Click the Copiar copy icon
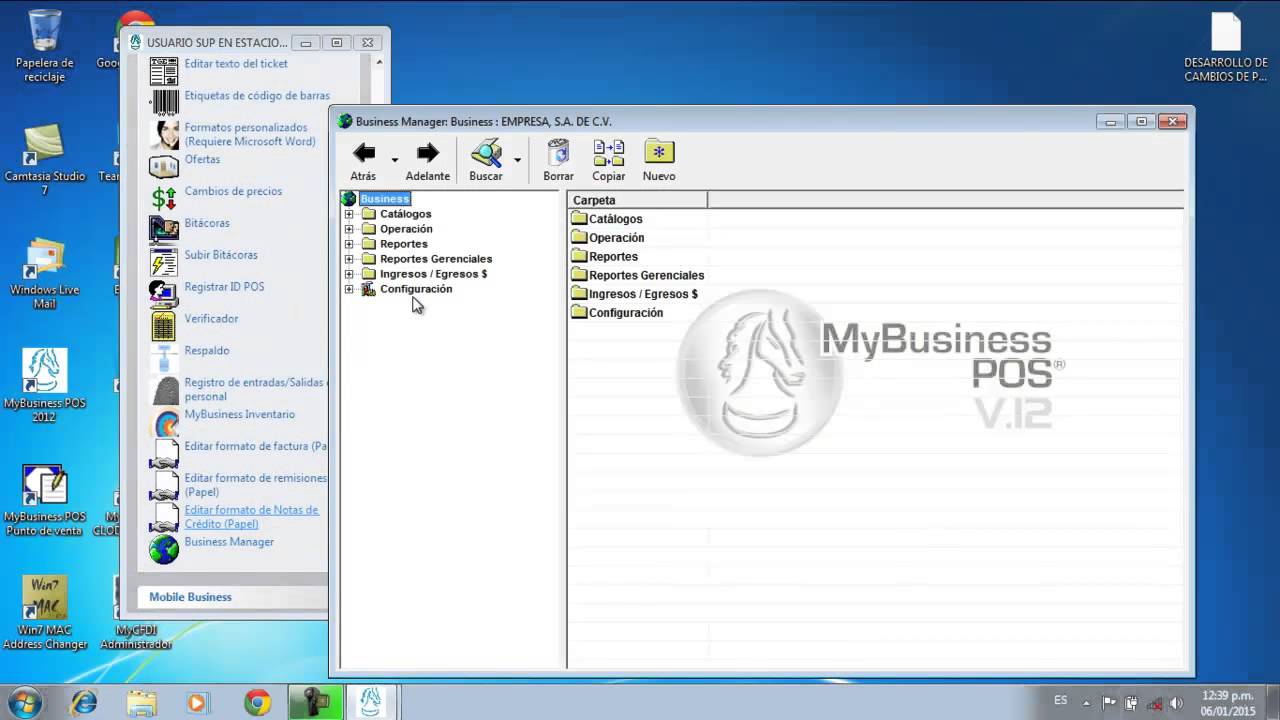The width and height of the screenshot is (1280, 720). (609, 153)
